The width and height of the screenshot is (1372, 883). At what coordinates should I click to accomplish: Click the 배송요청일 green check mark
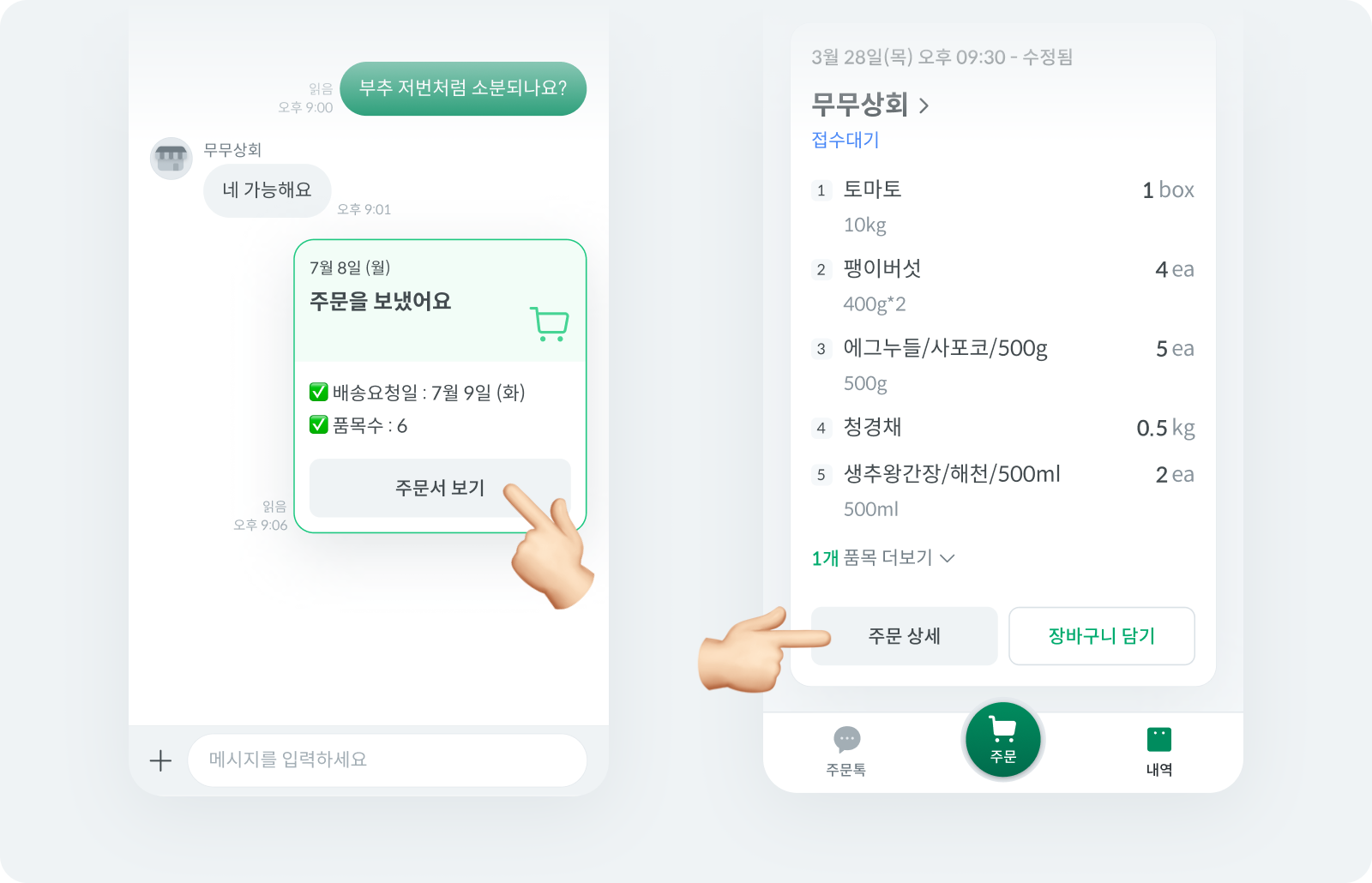319,392
